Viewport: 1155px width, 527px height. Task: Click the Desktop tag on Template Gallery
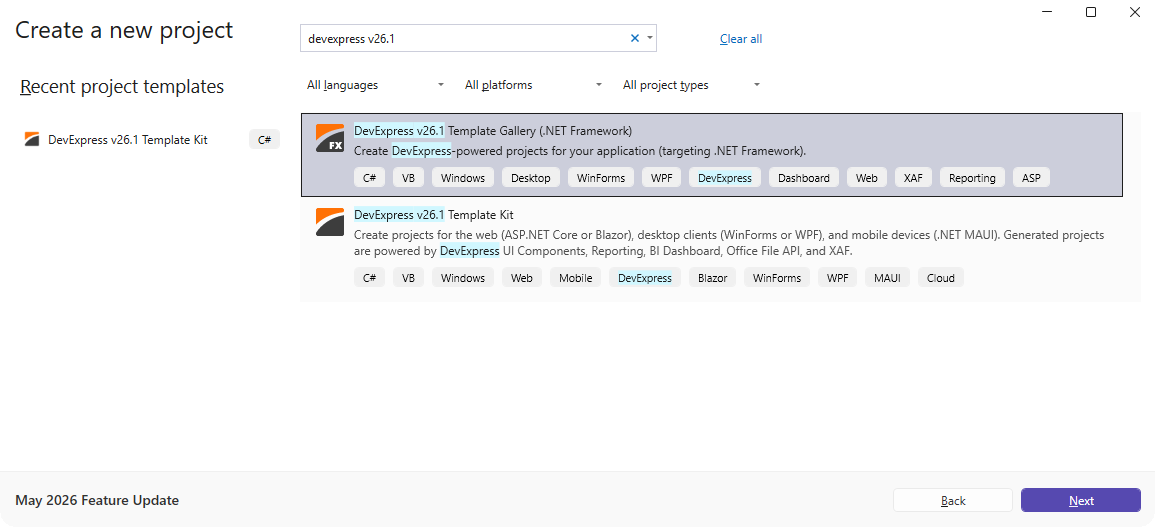pos(531,178)
